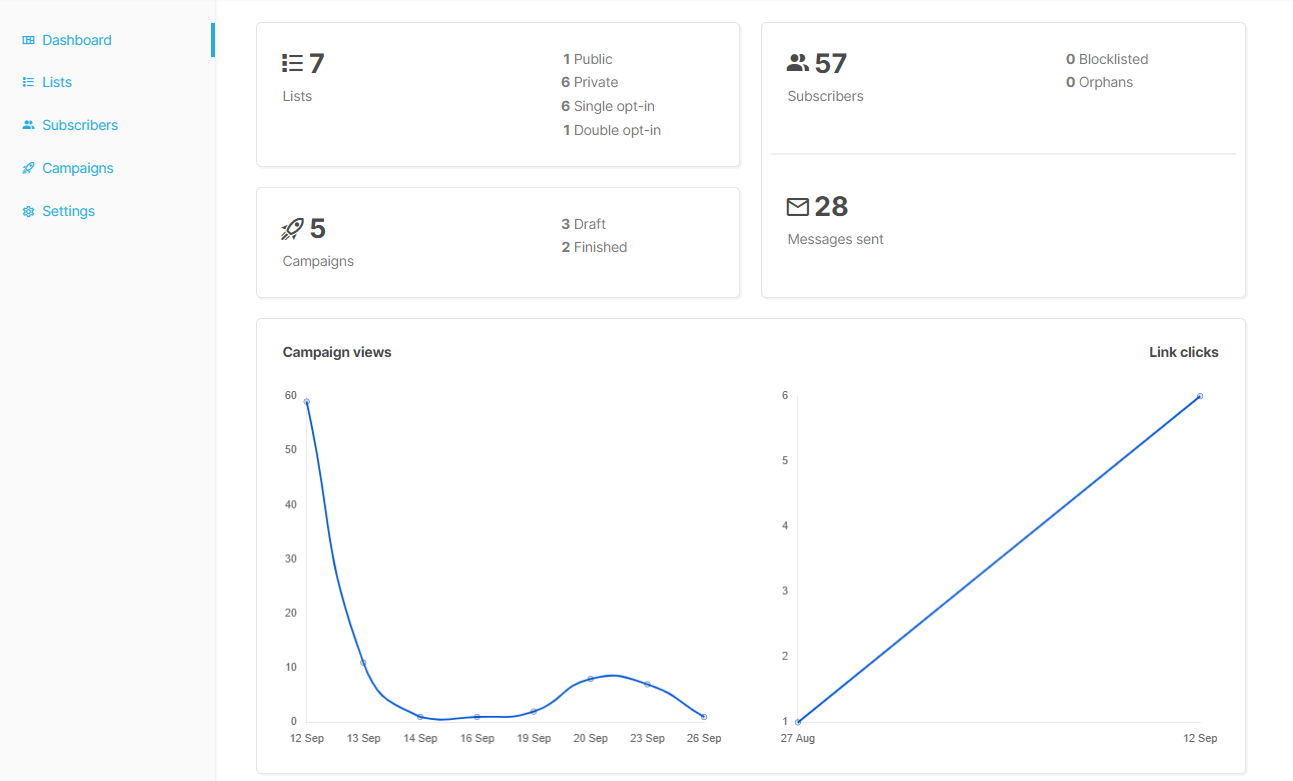Open the Lists menu item
This screenshot has width=1293, height=781.
click(107, 82)
